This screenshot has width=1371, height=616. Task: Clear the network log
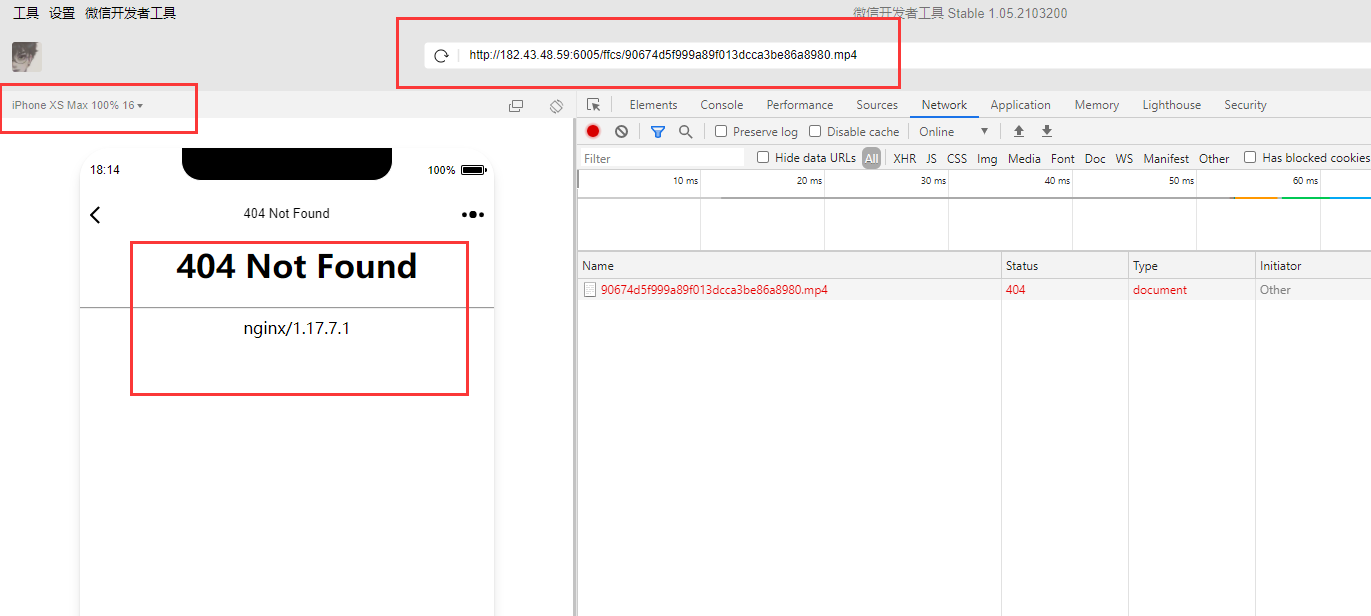pyautogui.click(x=621, y=131)
